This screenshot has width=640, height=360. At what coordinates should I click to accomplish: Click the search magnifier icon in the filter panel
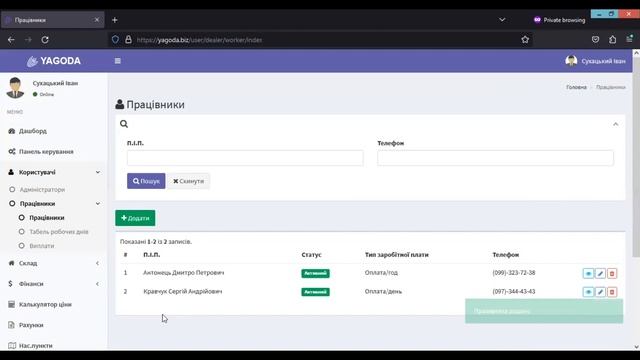point(124,124)
